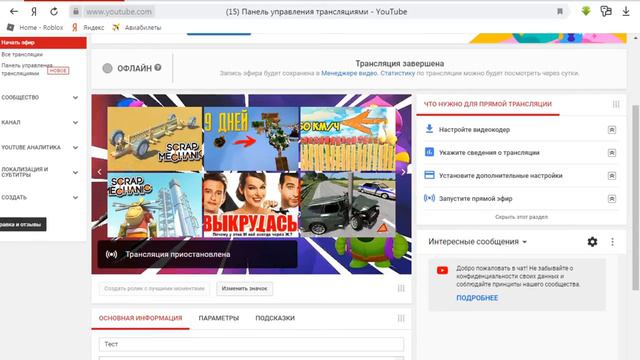Click the broadcast icon beside Запустите прямой эфир
The width and height of the screenshot is (640, 360).
pyautogui.click(x=429, y=198)
